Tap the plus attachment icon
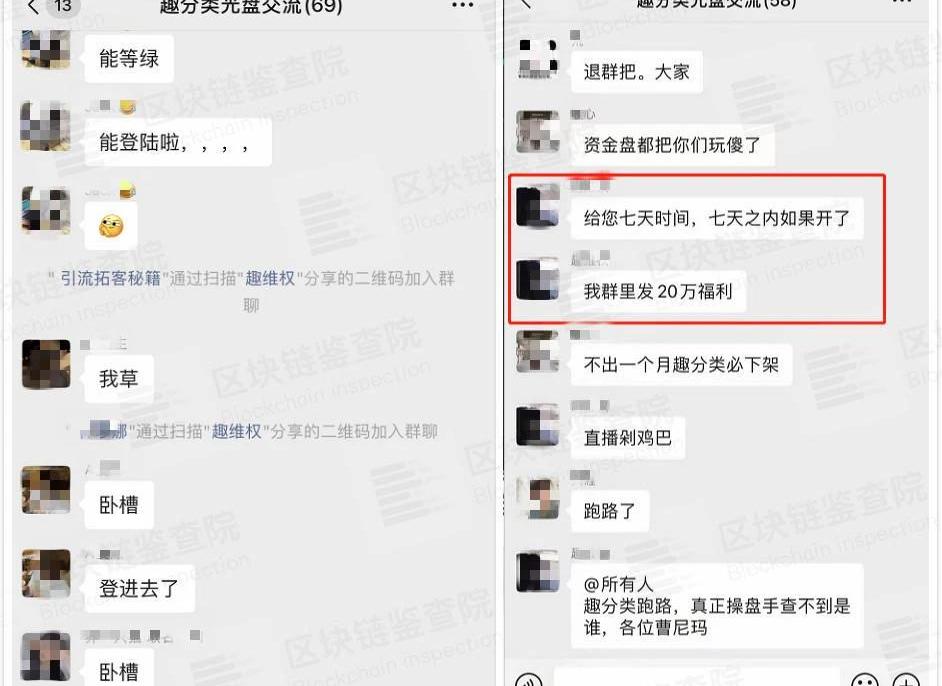This screenshot has width=942, height=686. click(906, 681)
